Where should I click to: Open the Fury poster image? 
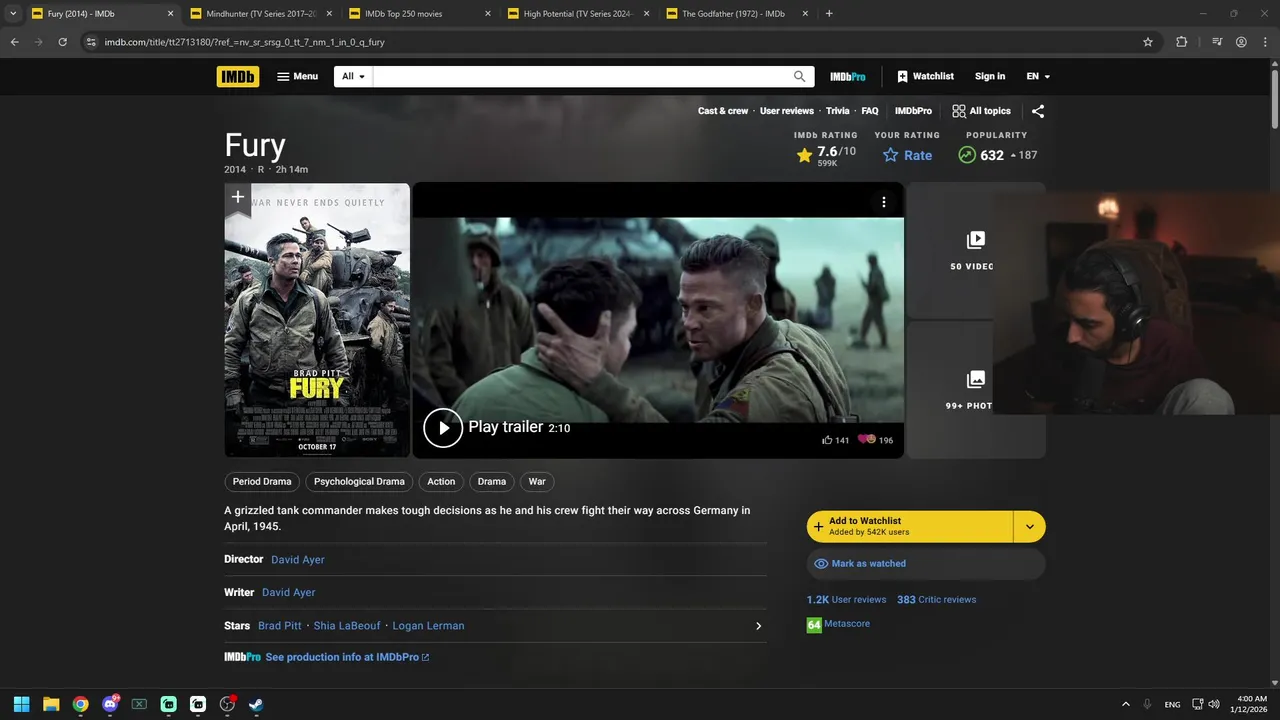click(x=317, y=320)
